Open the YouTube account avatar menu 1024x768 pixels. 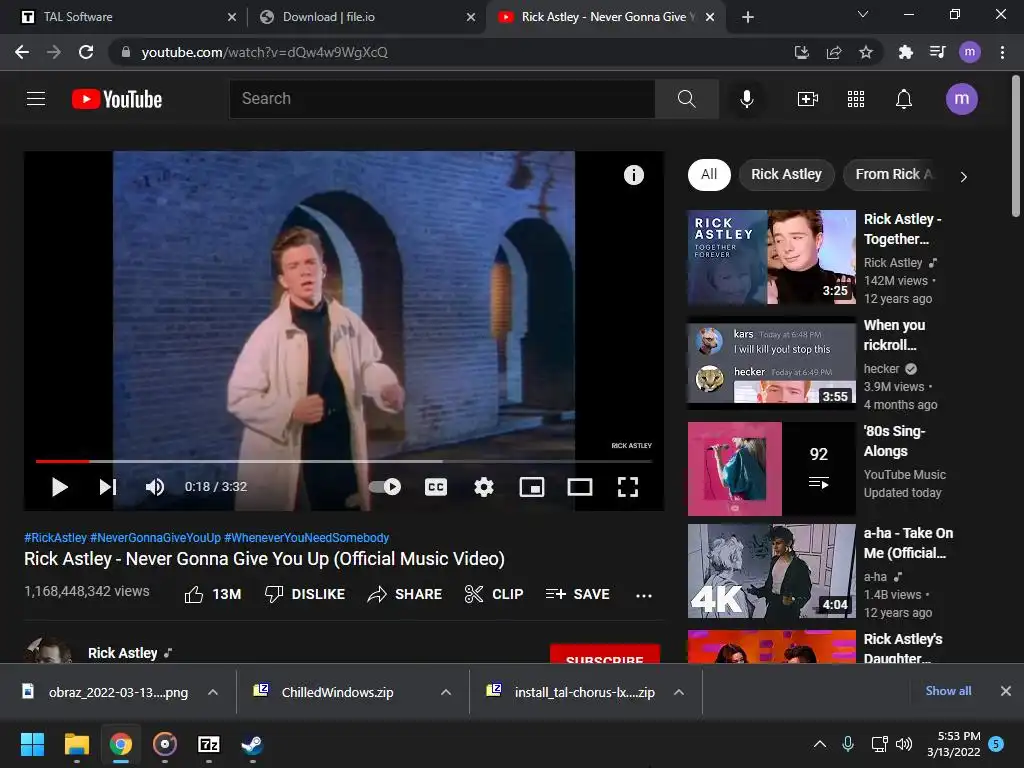[x=961, y=99]
